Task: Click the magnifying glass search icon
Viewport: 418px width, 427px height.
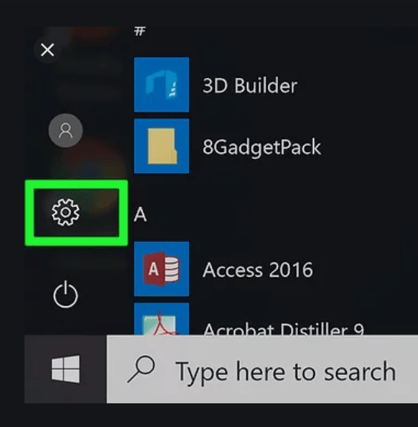Action: (x=141, y=369)
